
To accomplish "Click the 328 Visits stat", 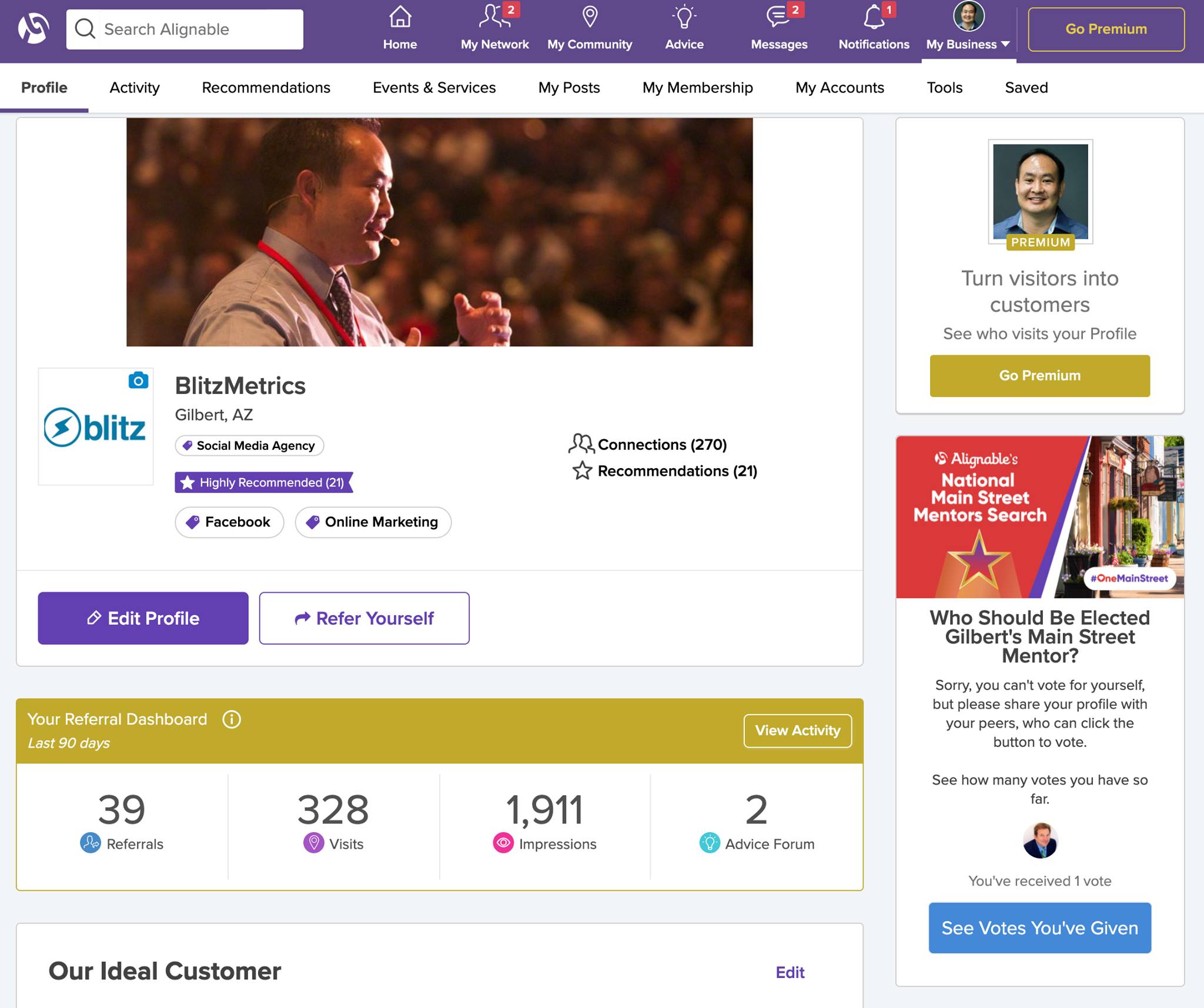I will point(333,822).
